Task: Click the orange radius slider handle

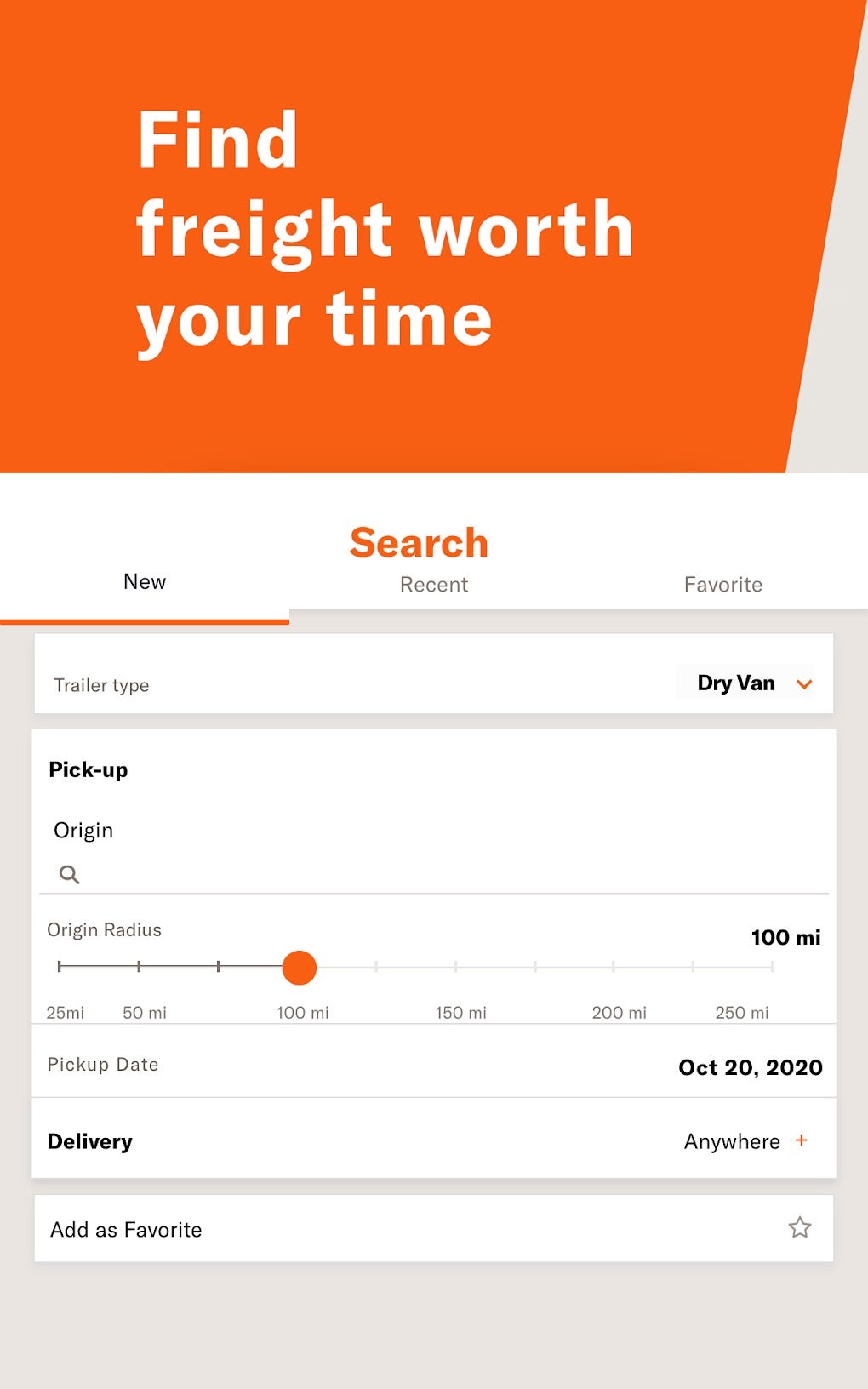Action: pyautogui.click(x=299, y=968)
